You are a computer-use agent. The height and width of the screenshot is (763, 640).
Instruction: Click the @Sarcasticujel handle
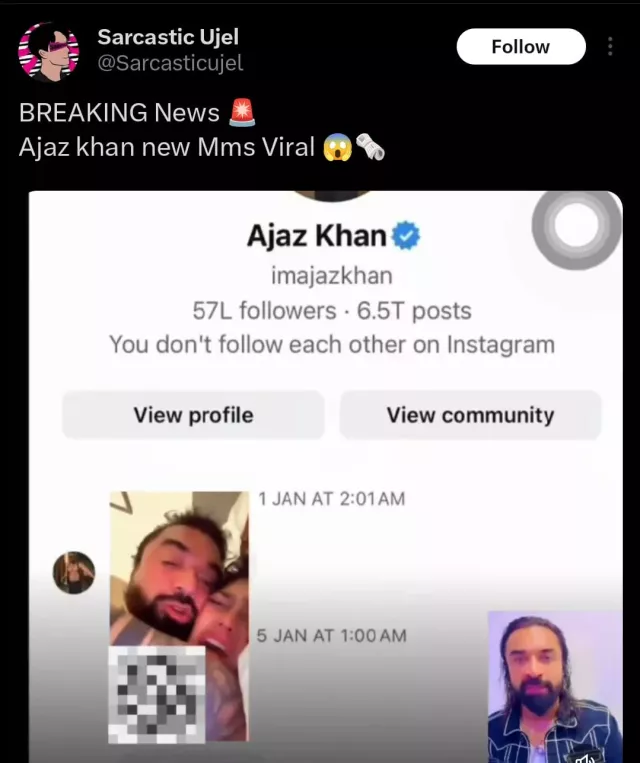pos(170,63)
